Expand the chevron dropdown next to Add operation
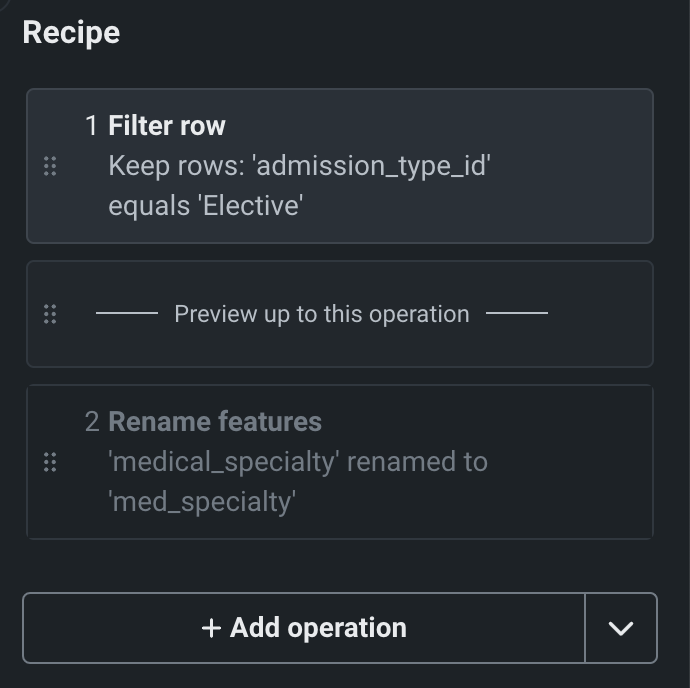690x688 pixels. [x=621, y=628]
